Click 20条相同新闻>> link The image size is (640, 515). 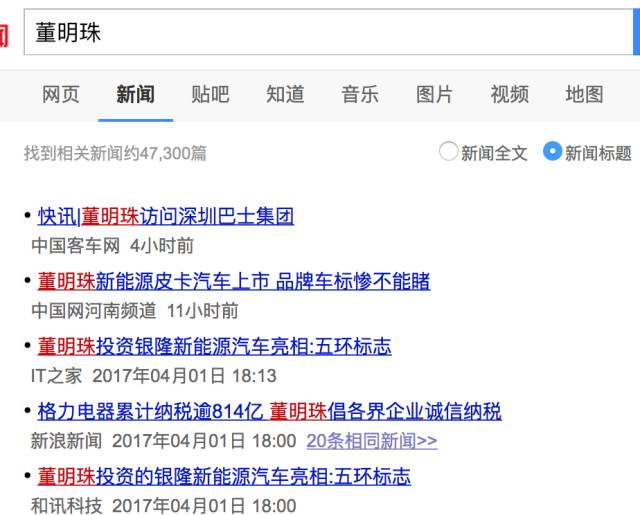[372, 441]
